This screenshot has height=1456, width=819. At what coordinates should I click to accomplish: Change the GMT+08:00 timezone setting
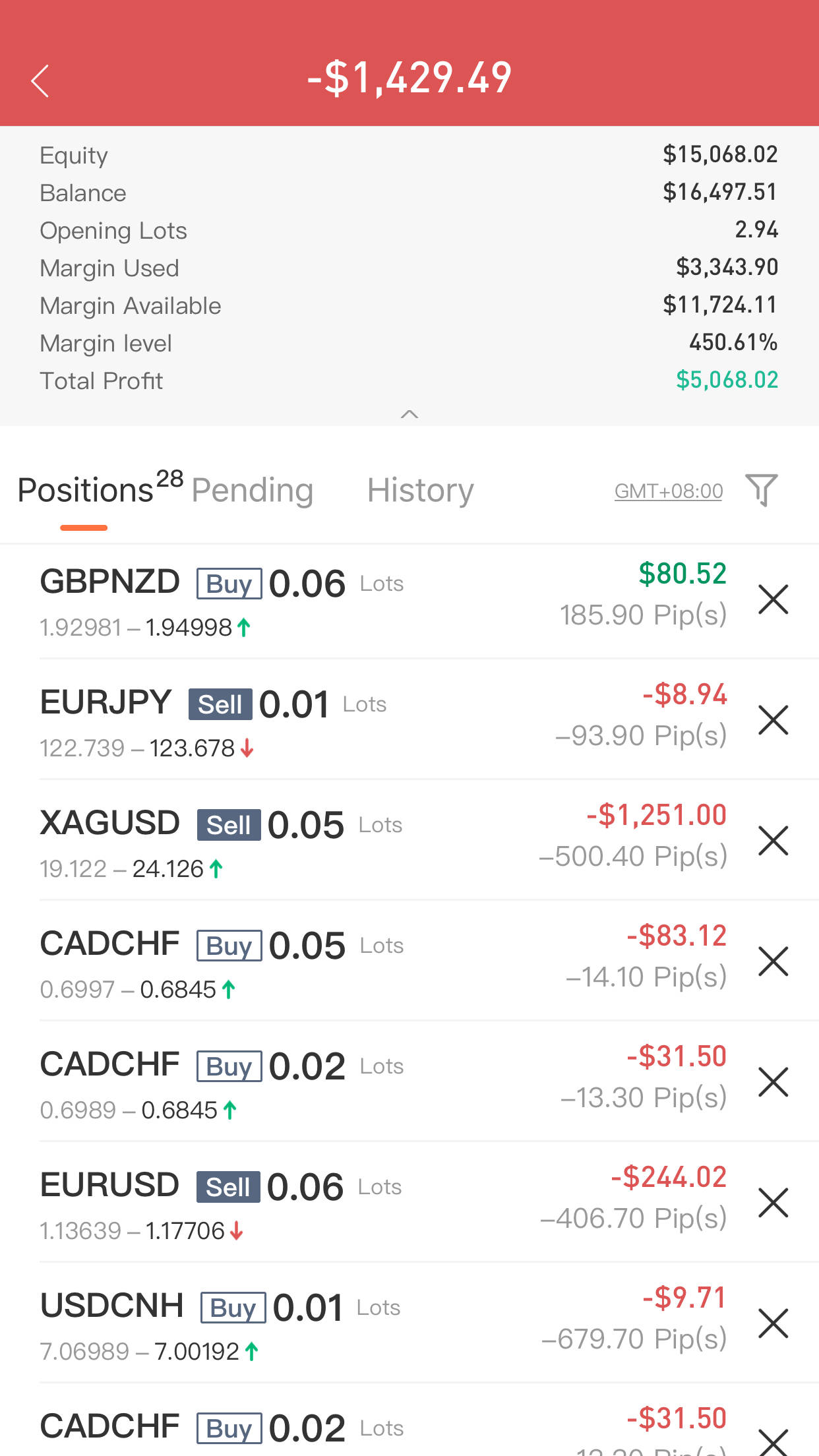(x=668, y=491)
